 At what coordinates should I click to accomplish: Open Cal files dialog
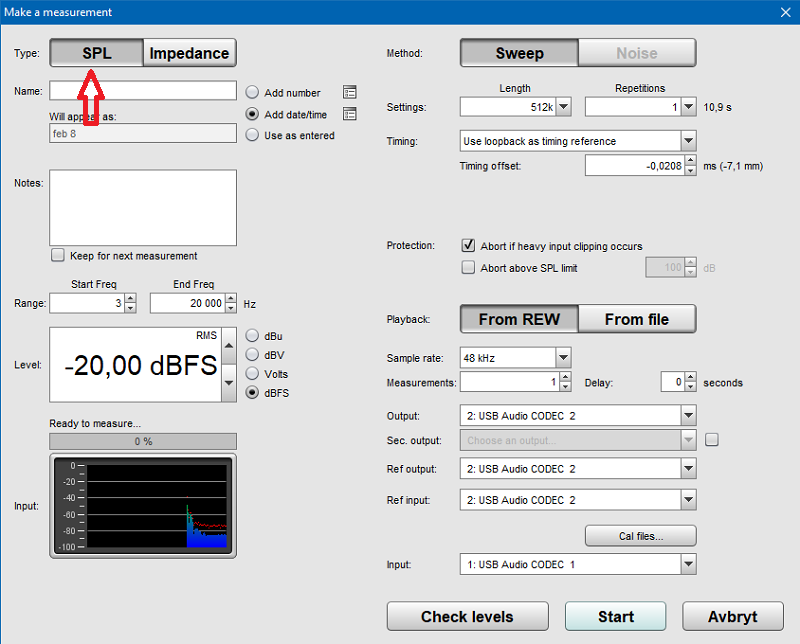click(x=641, y=536)
